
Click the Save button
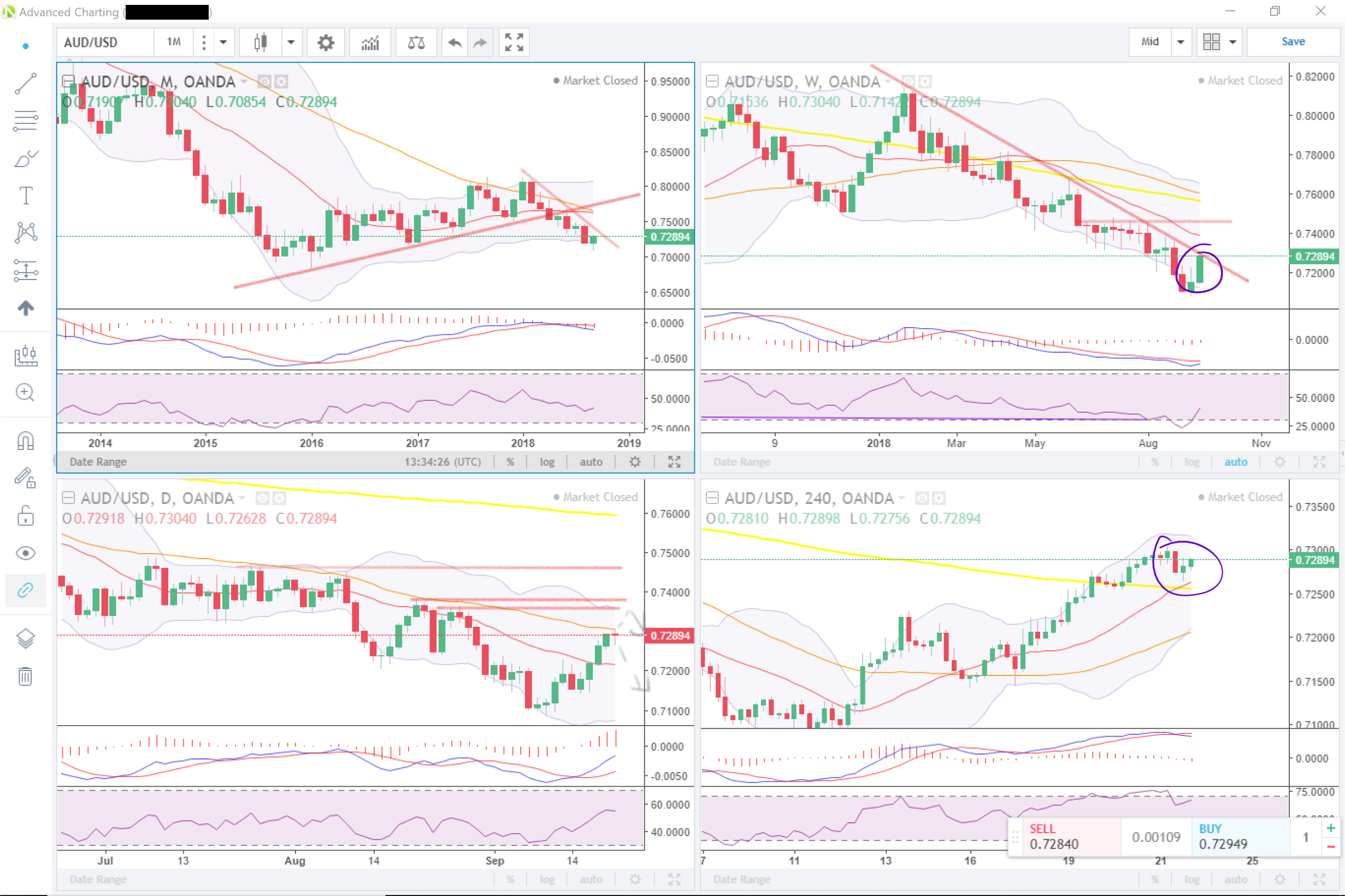(1293, 41)
